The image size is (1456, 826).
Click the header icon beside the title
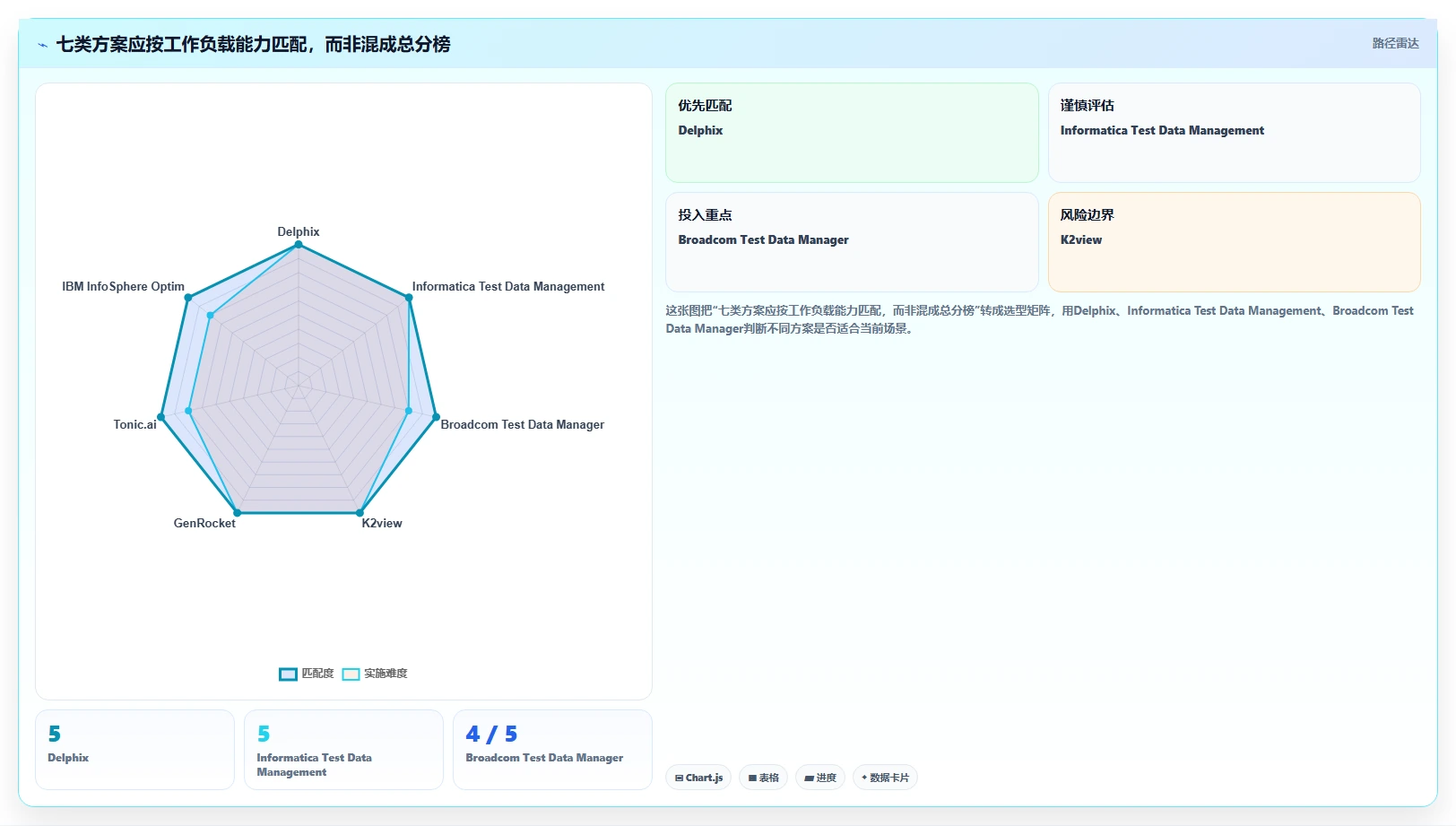(x=42, y=45)
